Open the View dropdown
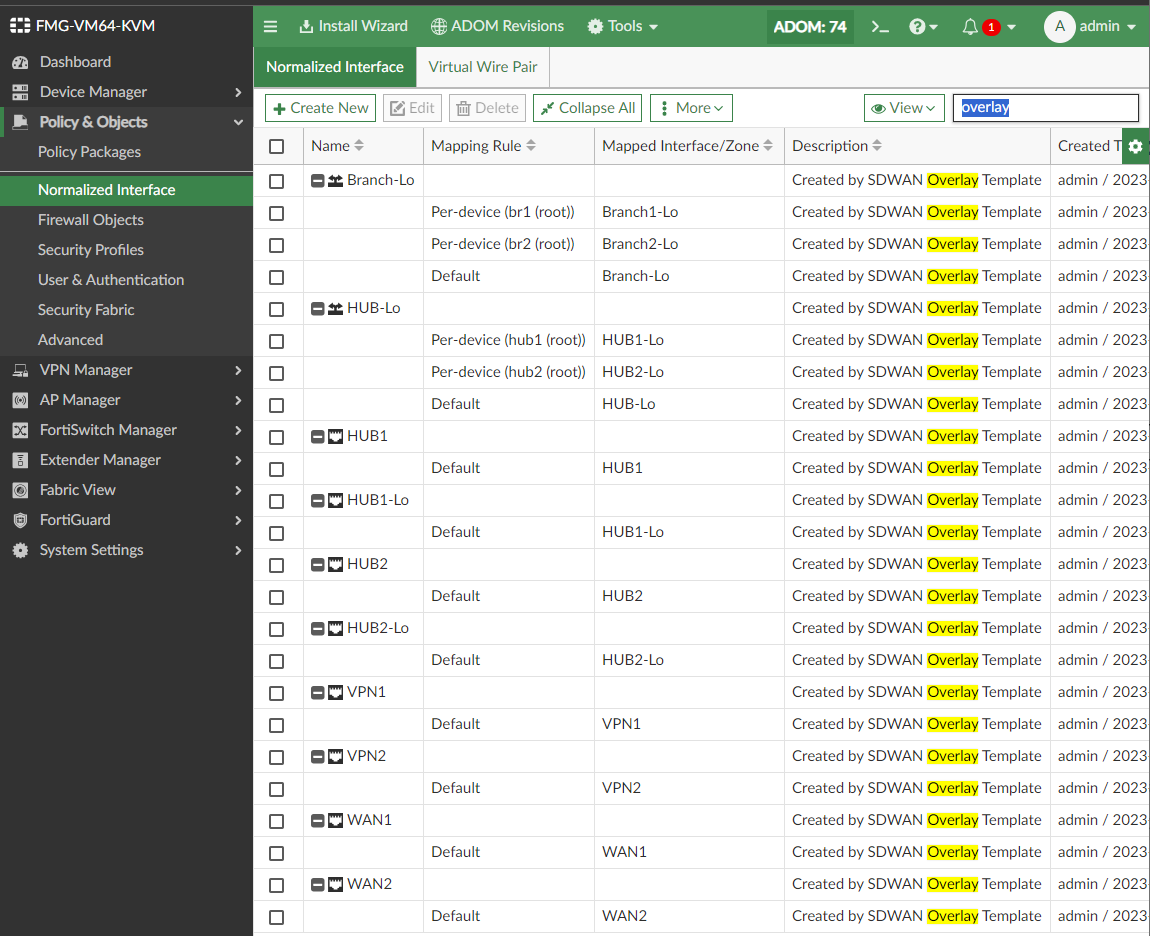 pyautogui.click(x=904, y=107)
